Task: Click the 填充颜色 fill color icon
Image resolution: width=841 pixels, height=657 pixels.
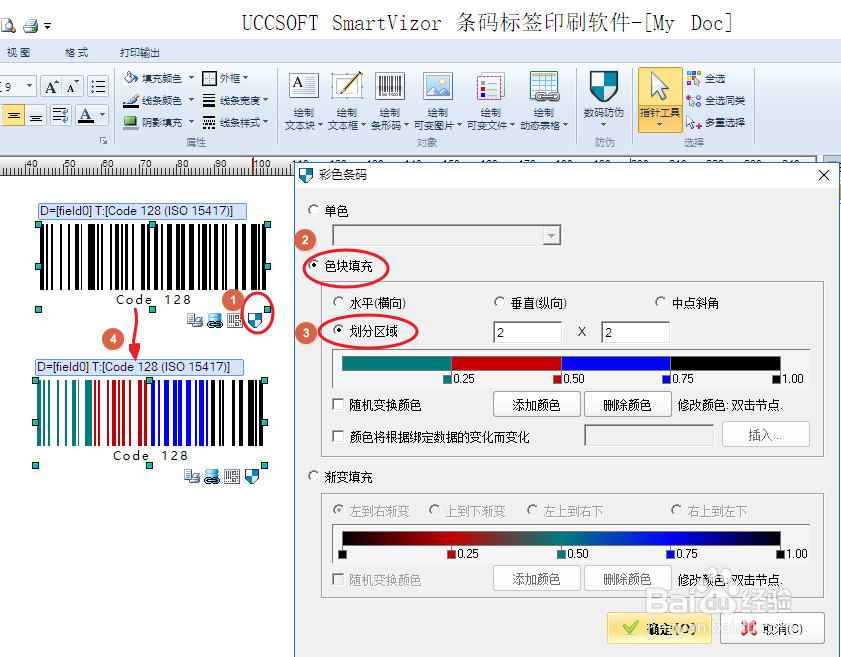Action: 131,80
